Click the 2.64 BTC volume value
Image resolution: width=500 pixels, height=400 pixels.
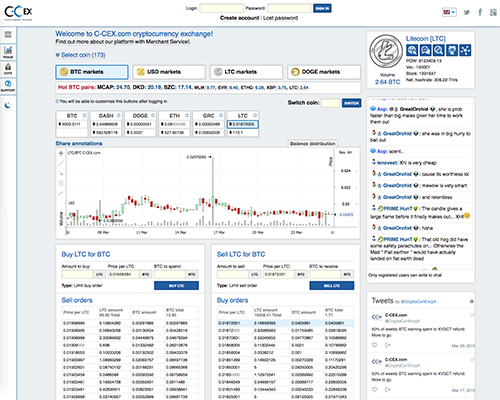[x=387, y=82]
